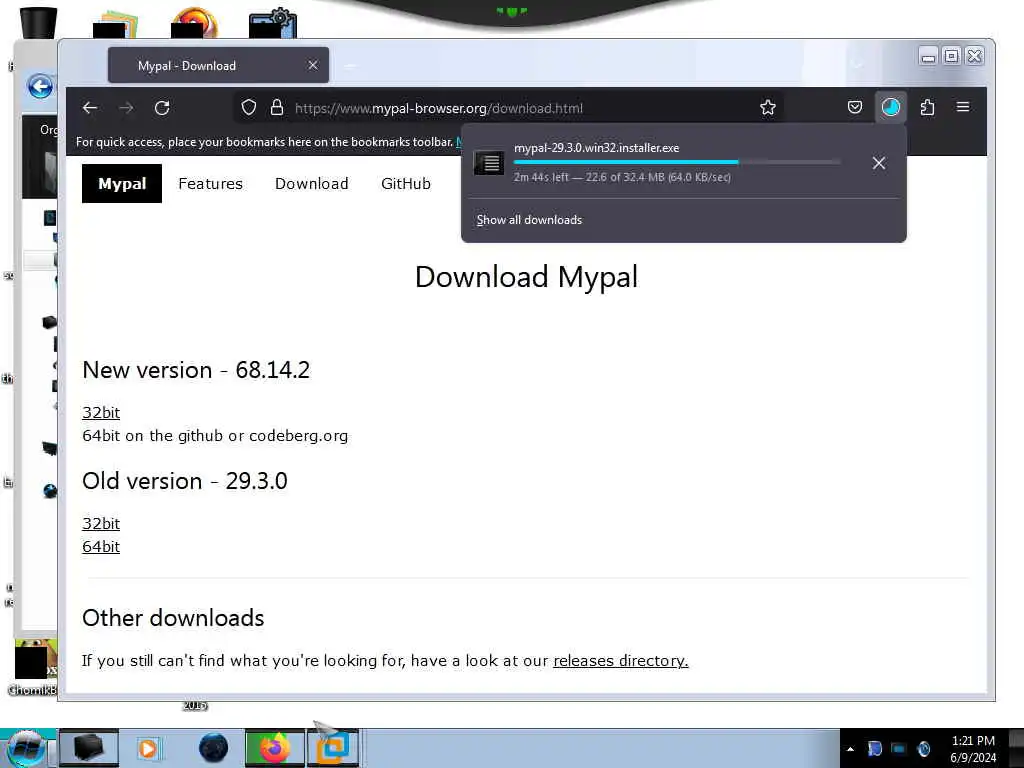
Task: Click the mypal-29.3.0.win32.installer.exe file icon
Action: click(488, 163)
